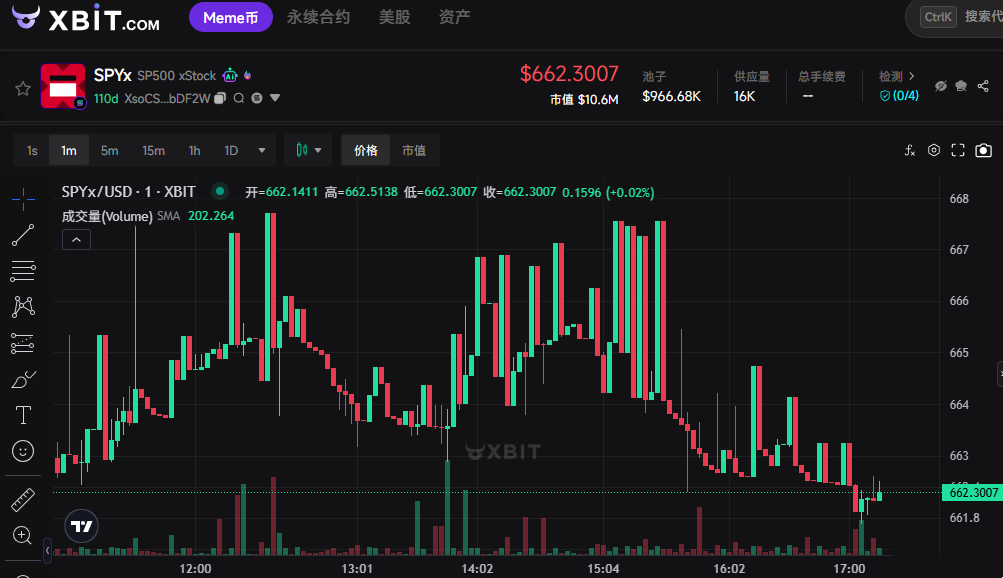Add SPYx to favorites with star

click(x=23, y=88)
